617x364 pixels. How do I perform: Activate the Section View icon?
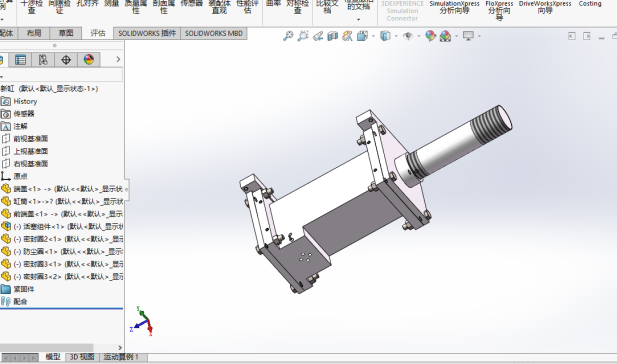(x=333, y=36)
